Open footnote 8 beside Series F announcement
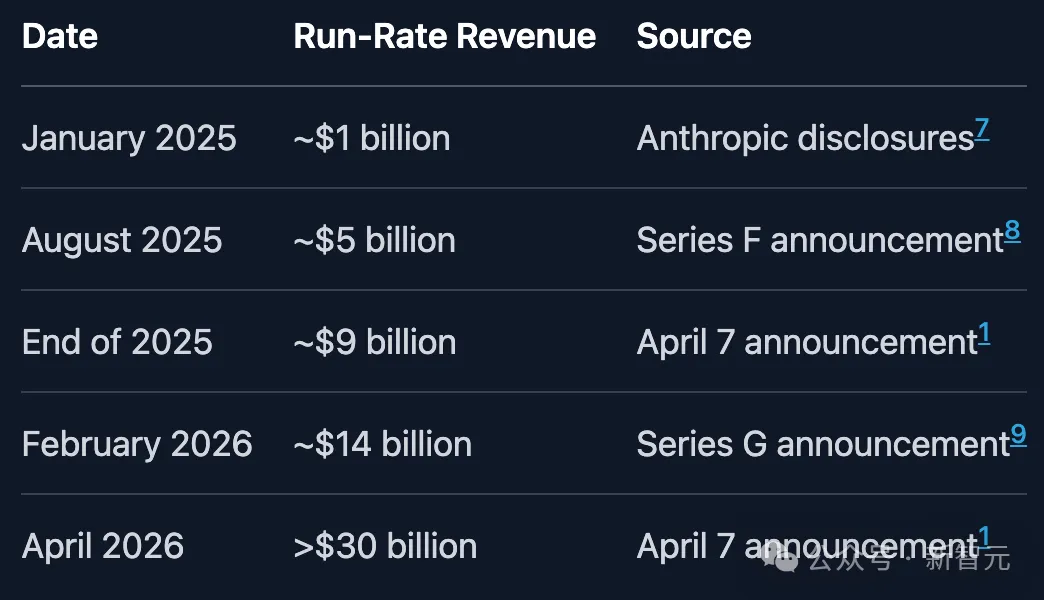 click(1012, 230)
